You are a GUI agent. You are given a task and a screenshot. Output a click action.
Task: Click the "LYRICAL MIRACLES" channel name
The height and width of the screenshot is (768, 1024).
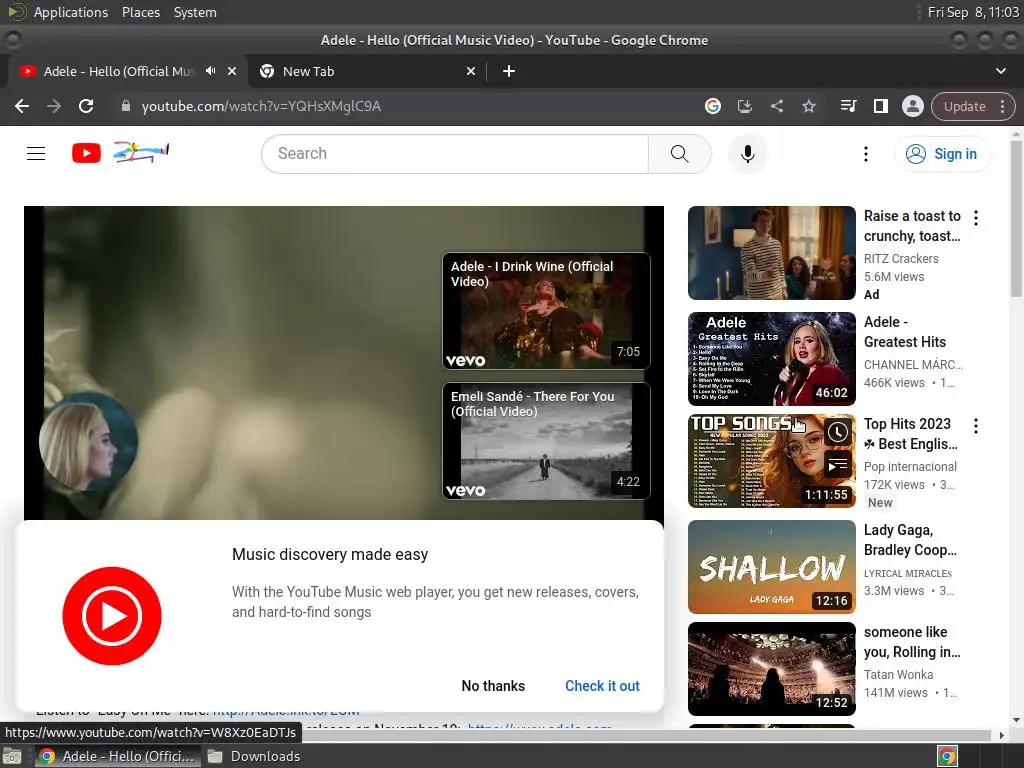click(908, 573)
